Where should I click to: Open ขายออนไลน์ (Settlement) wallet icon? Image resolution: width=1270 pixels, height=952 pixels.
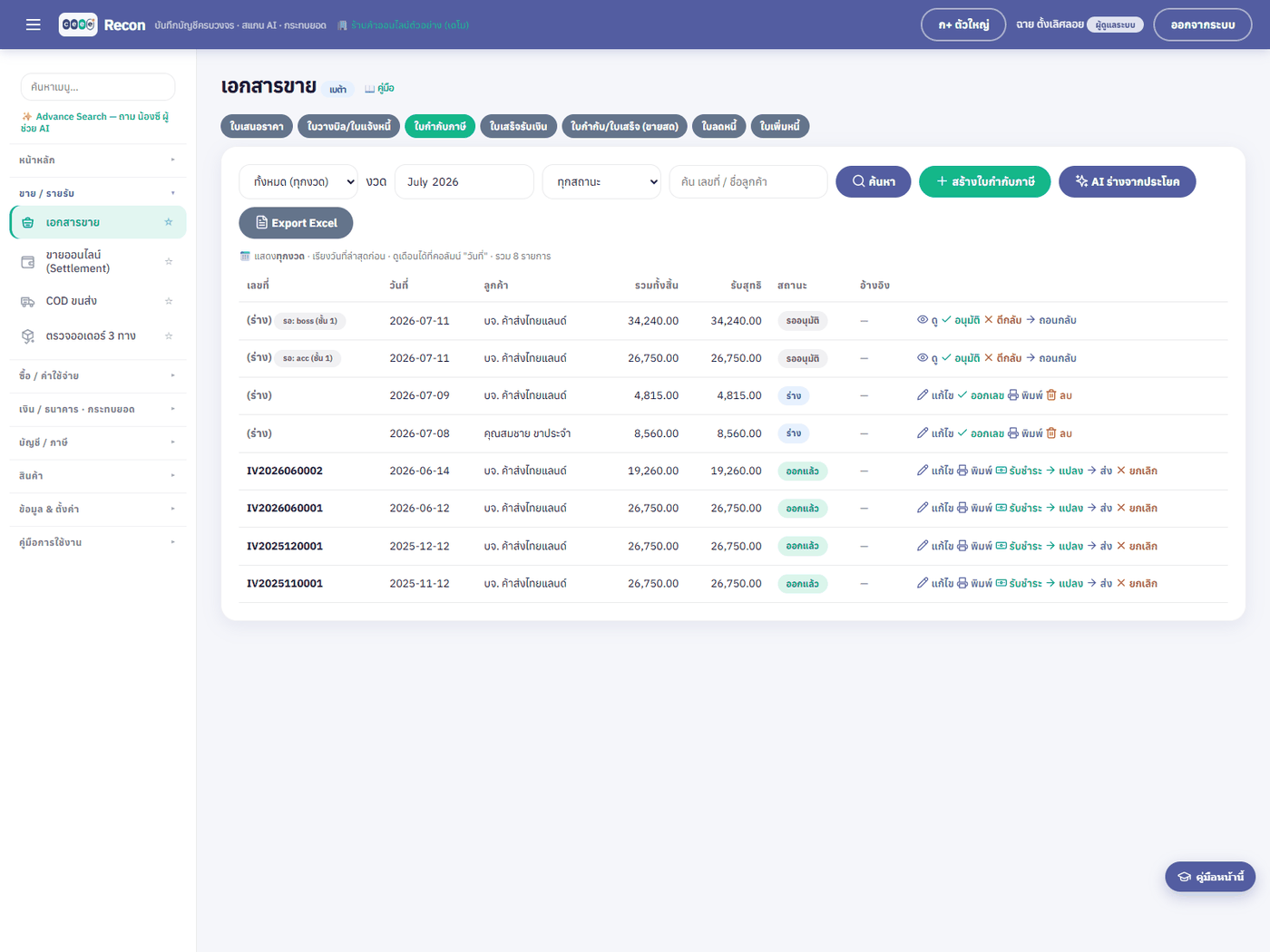[28, 262]
